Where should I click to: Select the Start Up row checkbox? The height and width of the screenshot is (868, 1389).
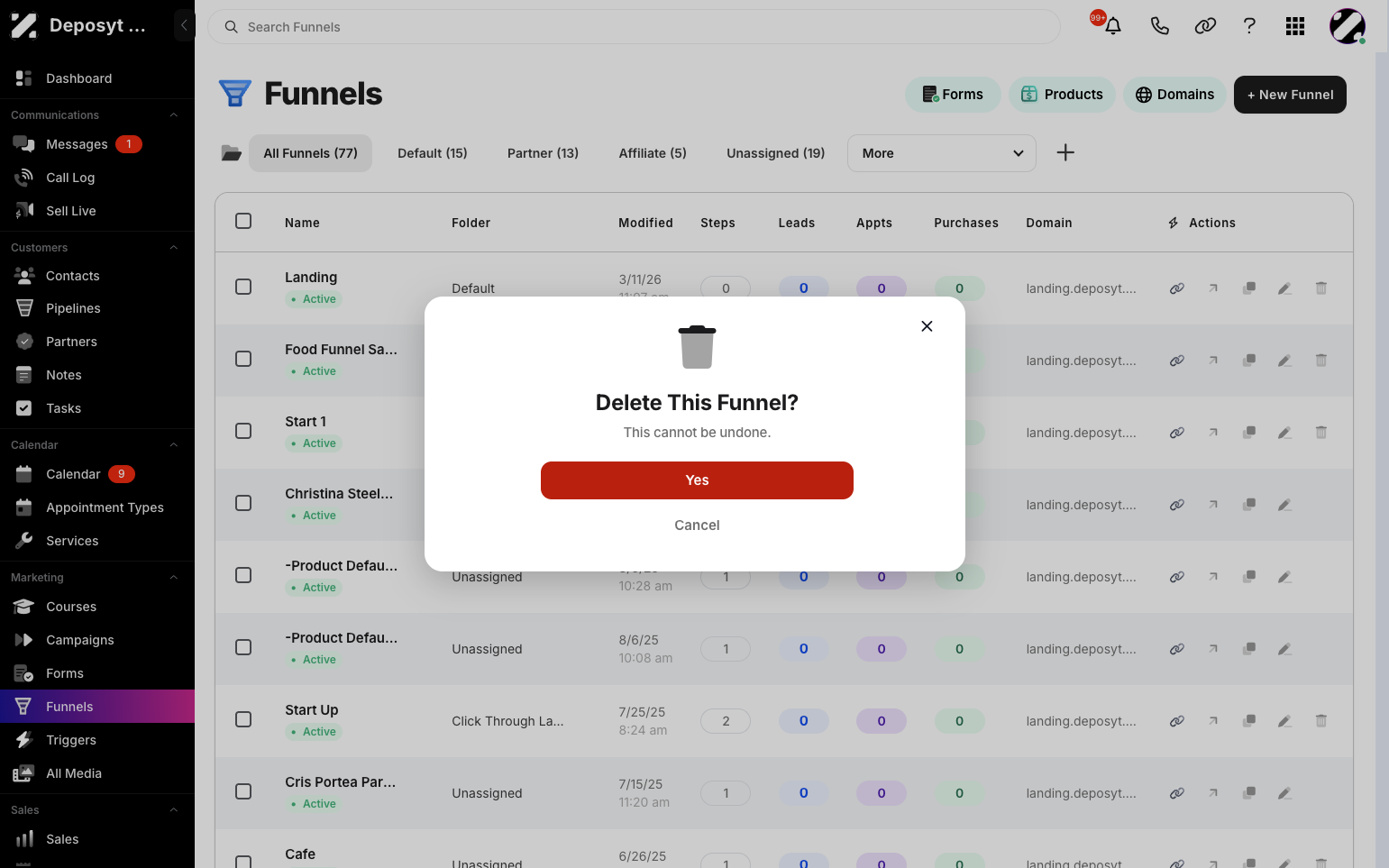[243, 719]
